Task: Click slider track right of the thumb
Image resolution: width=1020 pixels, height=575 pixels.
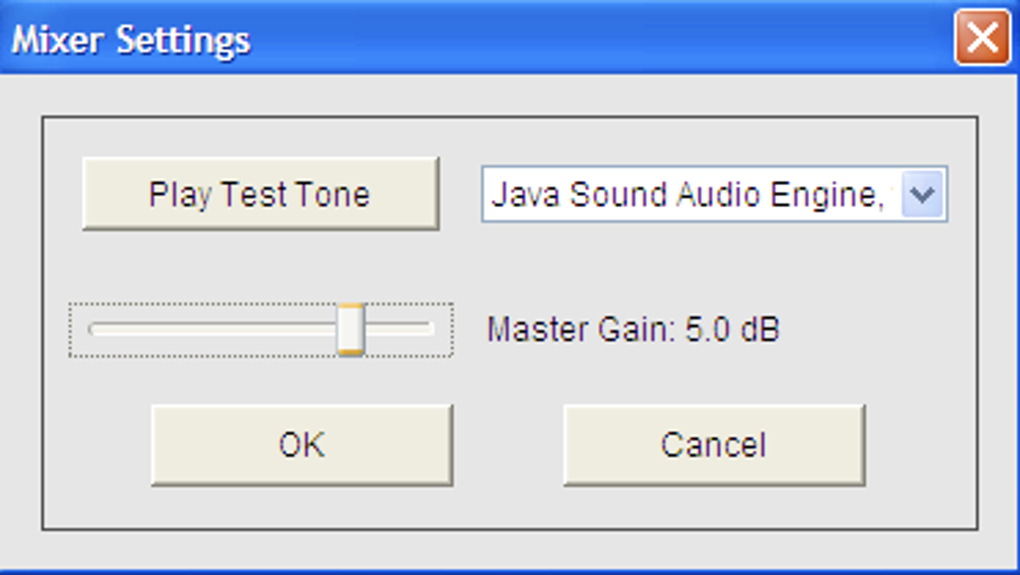Action: [399, 329]
